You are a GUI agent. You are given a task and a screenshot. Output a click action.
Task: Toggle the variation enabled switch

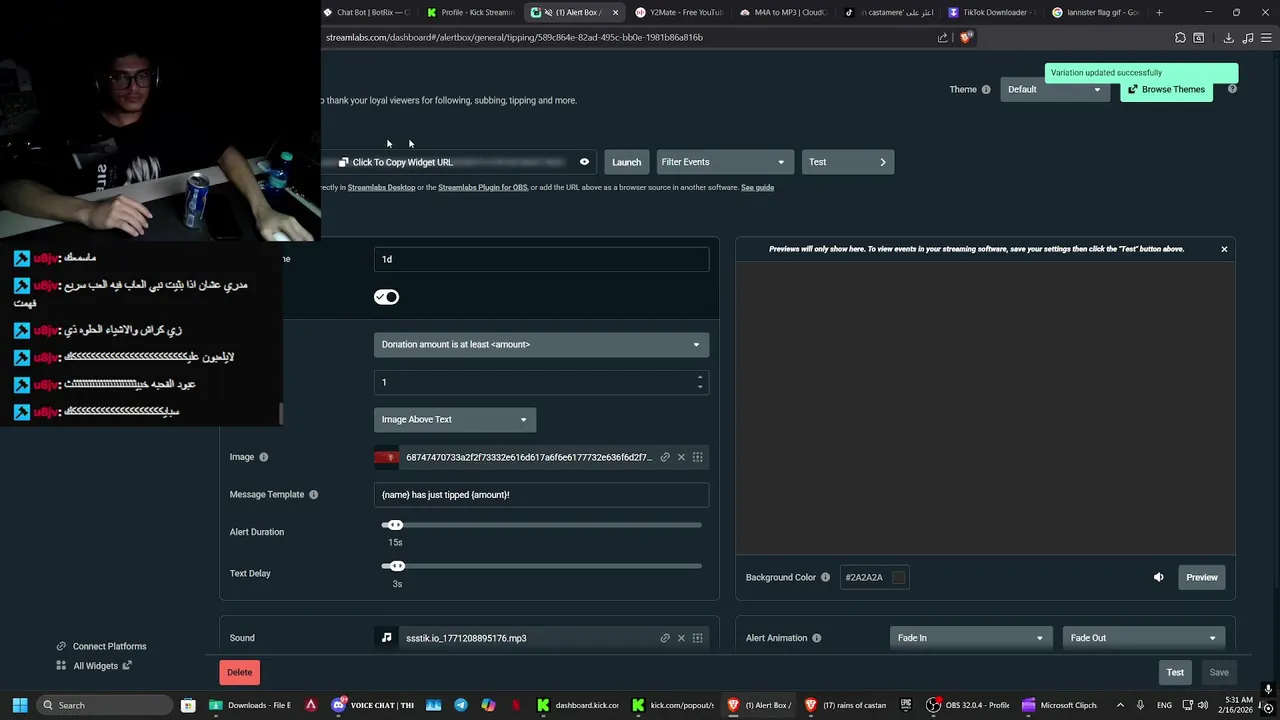(x=386, y=297)
